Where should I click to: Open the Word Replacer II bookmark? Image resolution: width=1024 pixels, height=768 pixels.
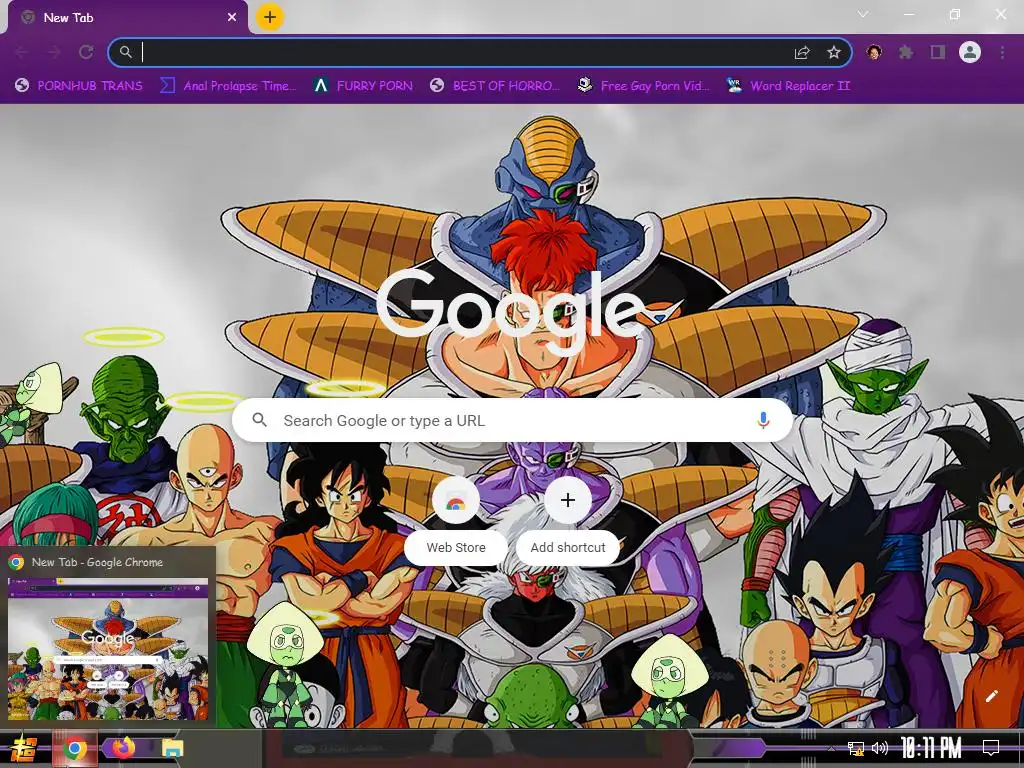pos(788,86)
